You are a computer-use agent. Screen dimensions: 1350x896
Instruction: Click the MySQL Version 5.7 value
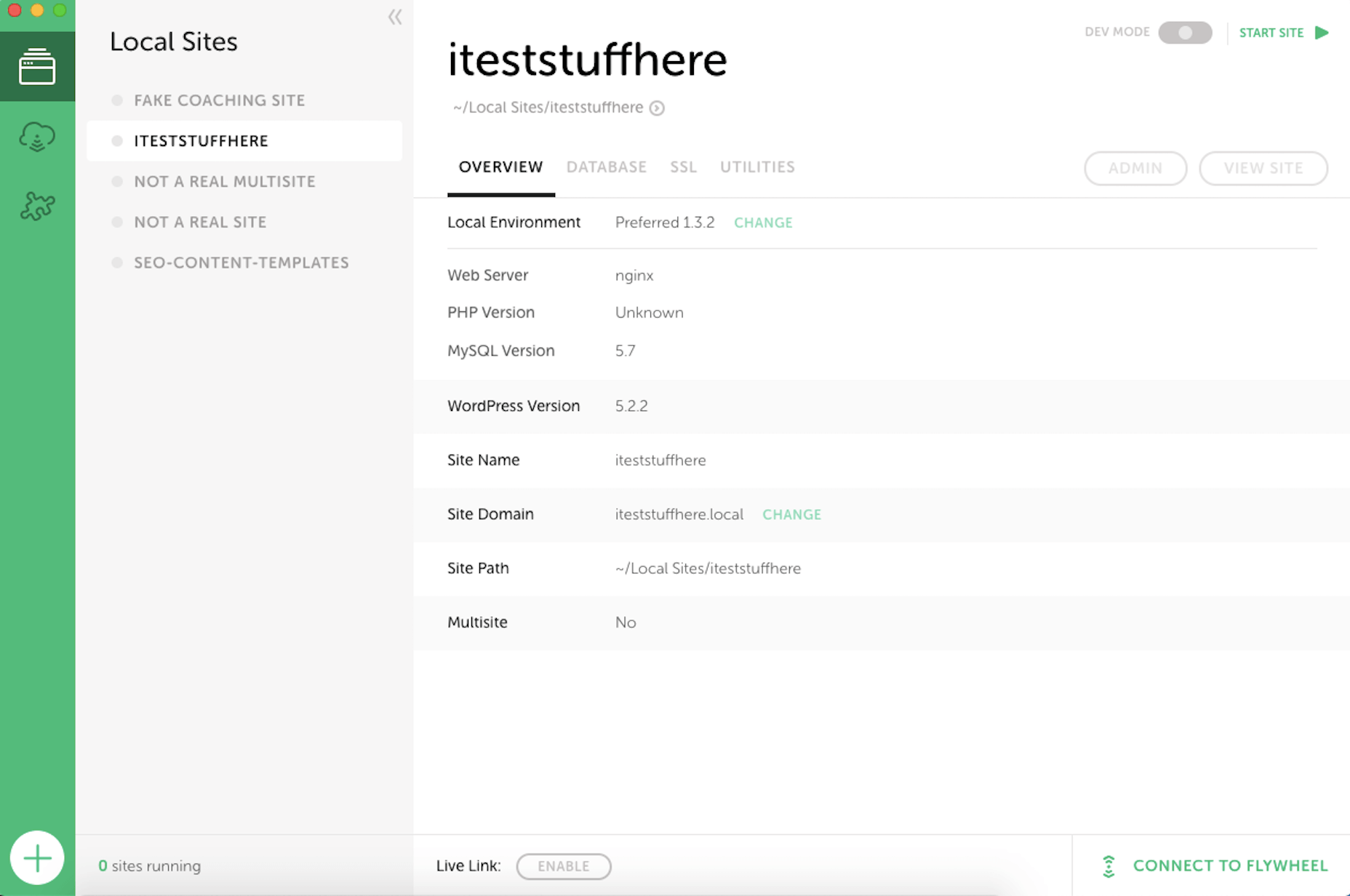[626, 351]
